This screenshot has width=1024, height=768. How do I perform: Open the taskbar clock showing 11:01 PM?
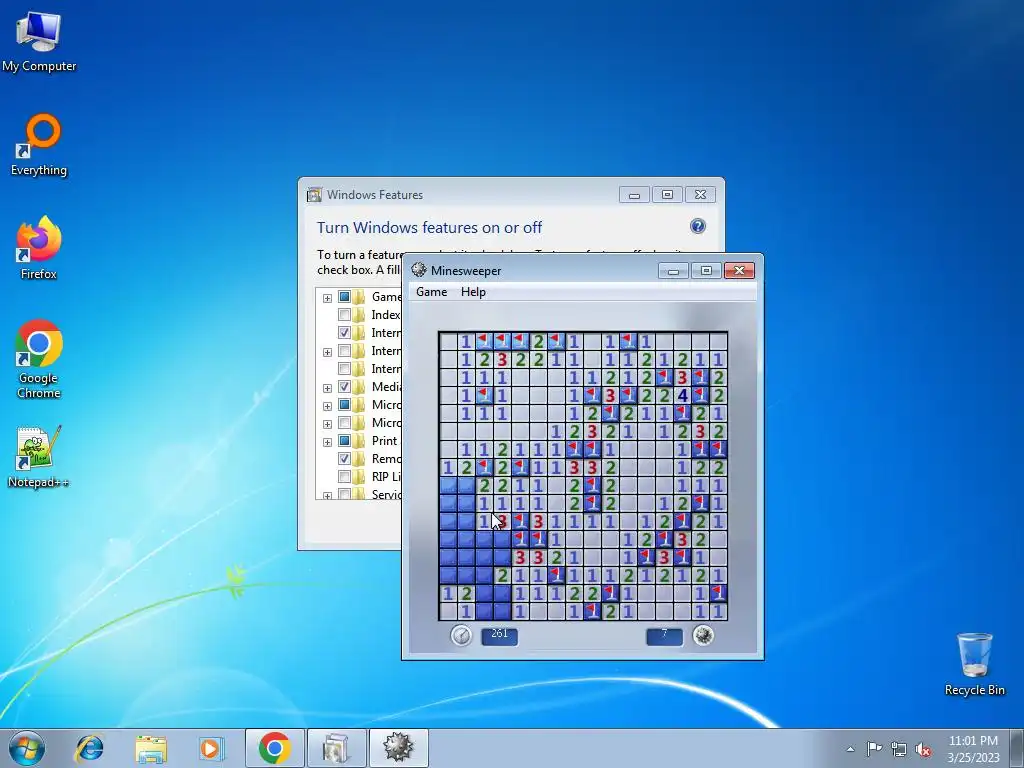(x=973, y=749)
